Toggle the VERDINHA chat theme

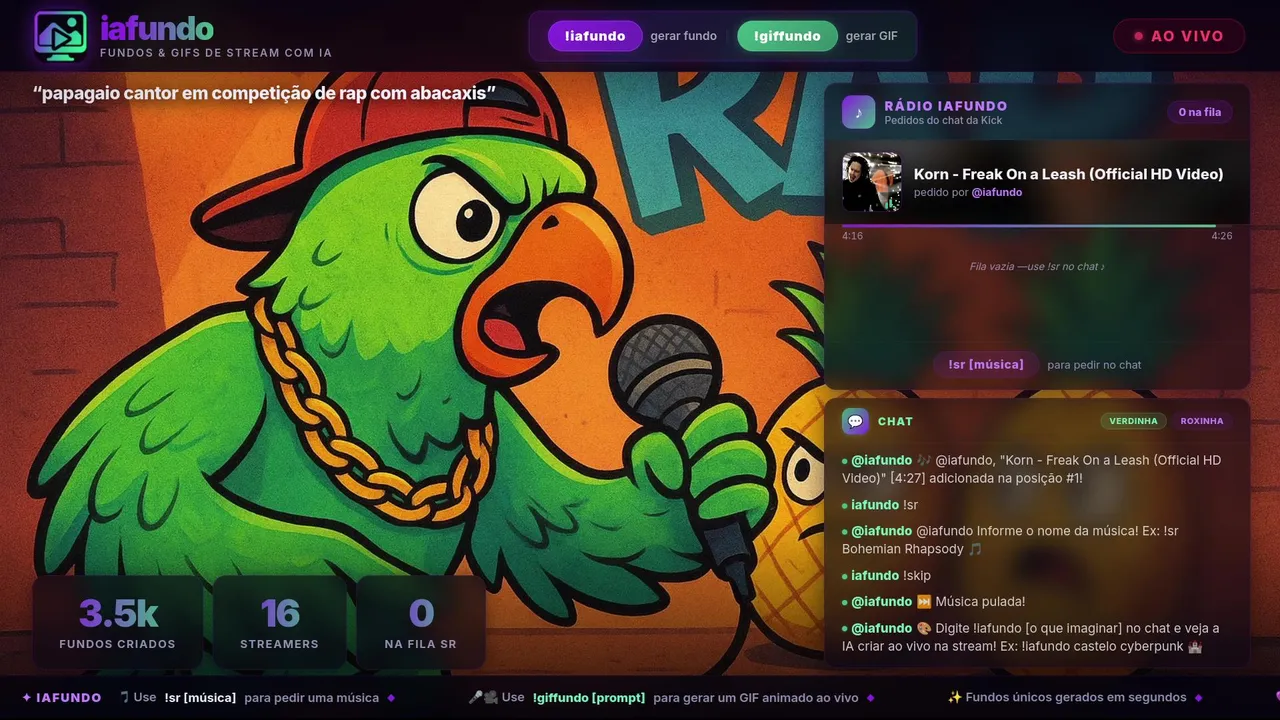pyautogui.click(x=1133, y=421)
